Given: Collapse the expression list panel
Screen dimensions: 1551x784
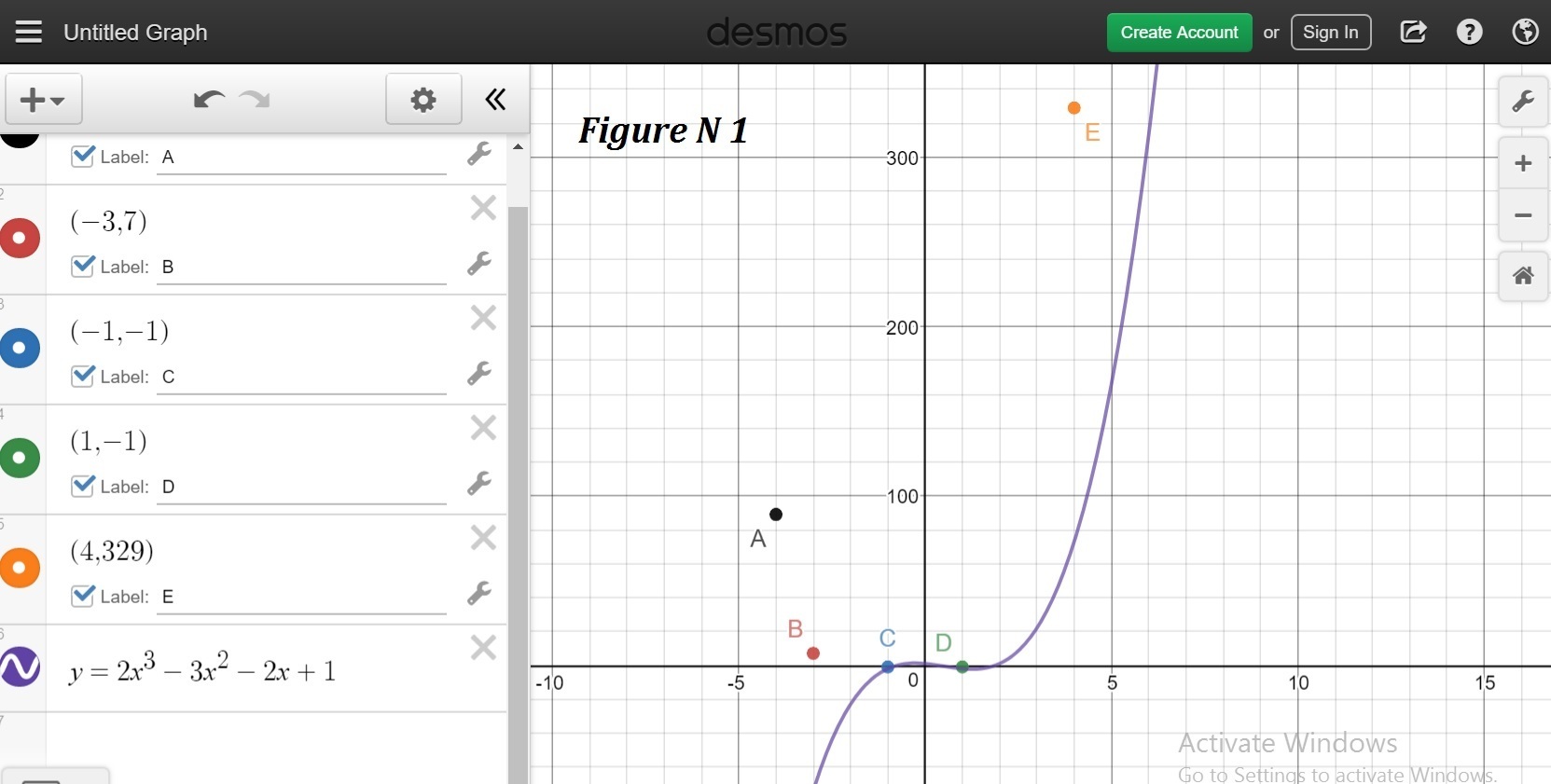Looking at the screenshot, I should coord(495,100).
